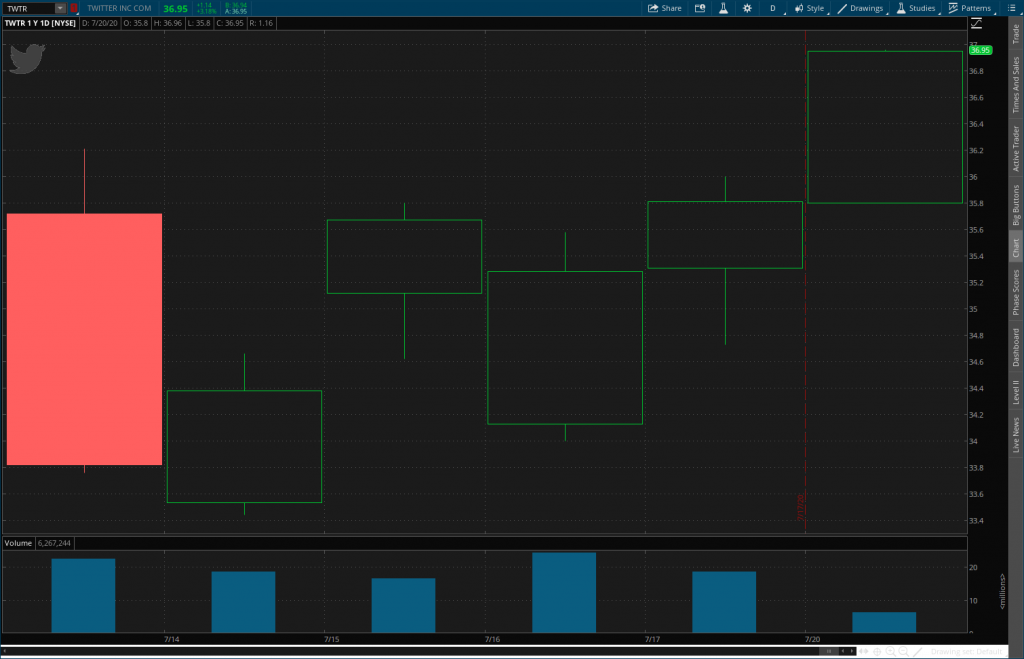
Task: Click the Volume study label
Action: click(18, 543)
